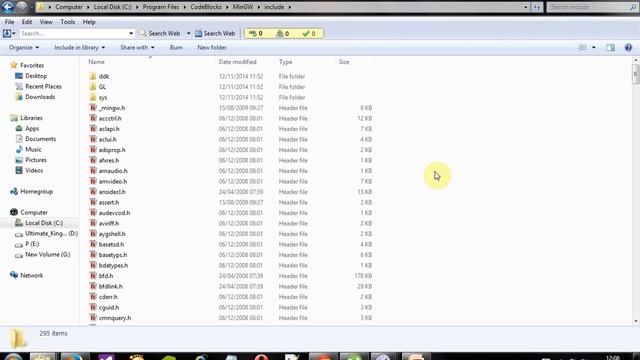
Task: Click the Burn button
Action: click(x=176, y=48)
